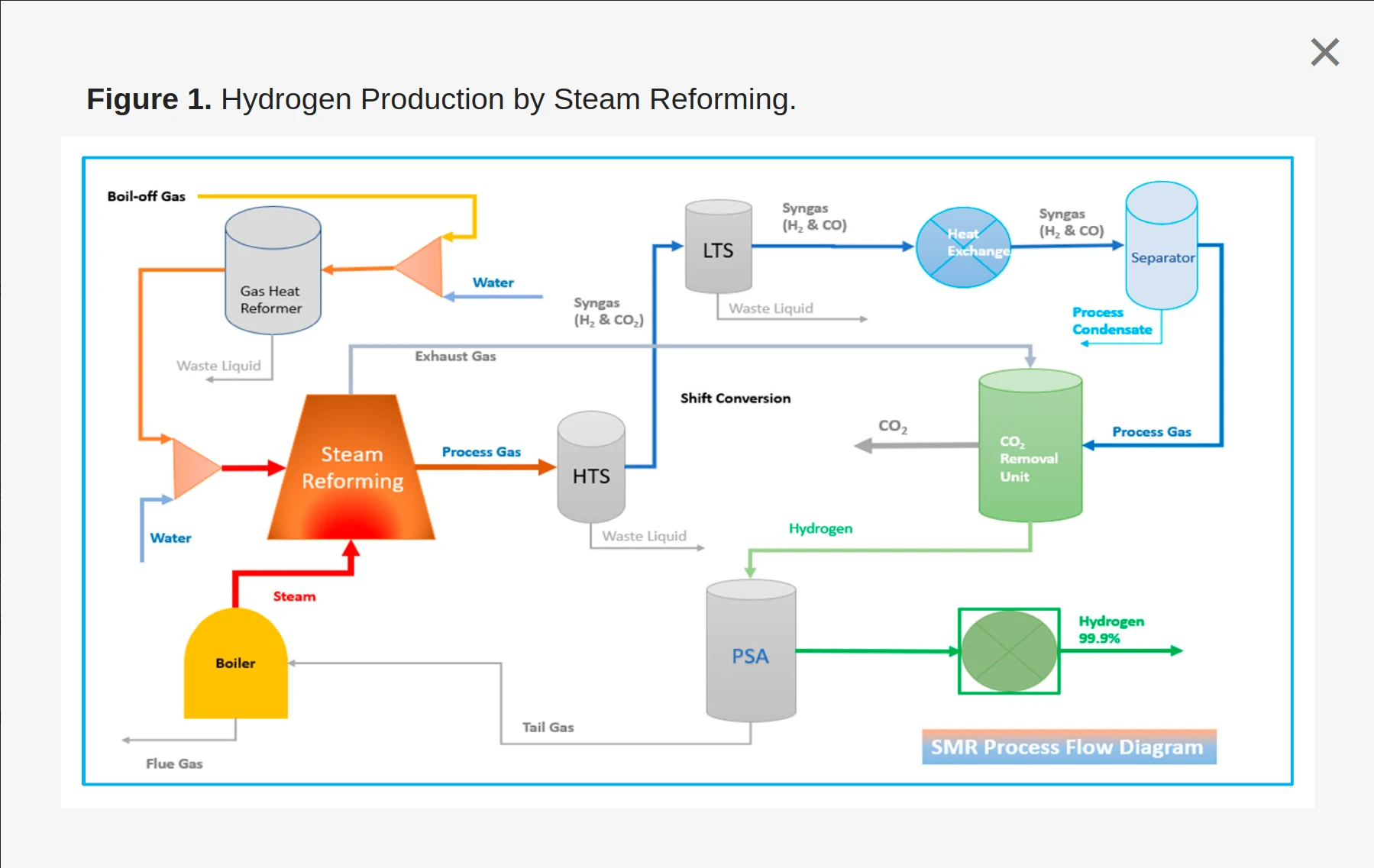Select the blue Heat Exchange circle

pyautogui.click(x=963, y=247)
